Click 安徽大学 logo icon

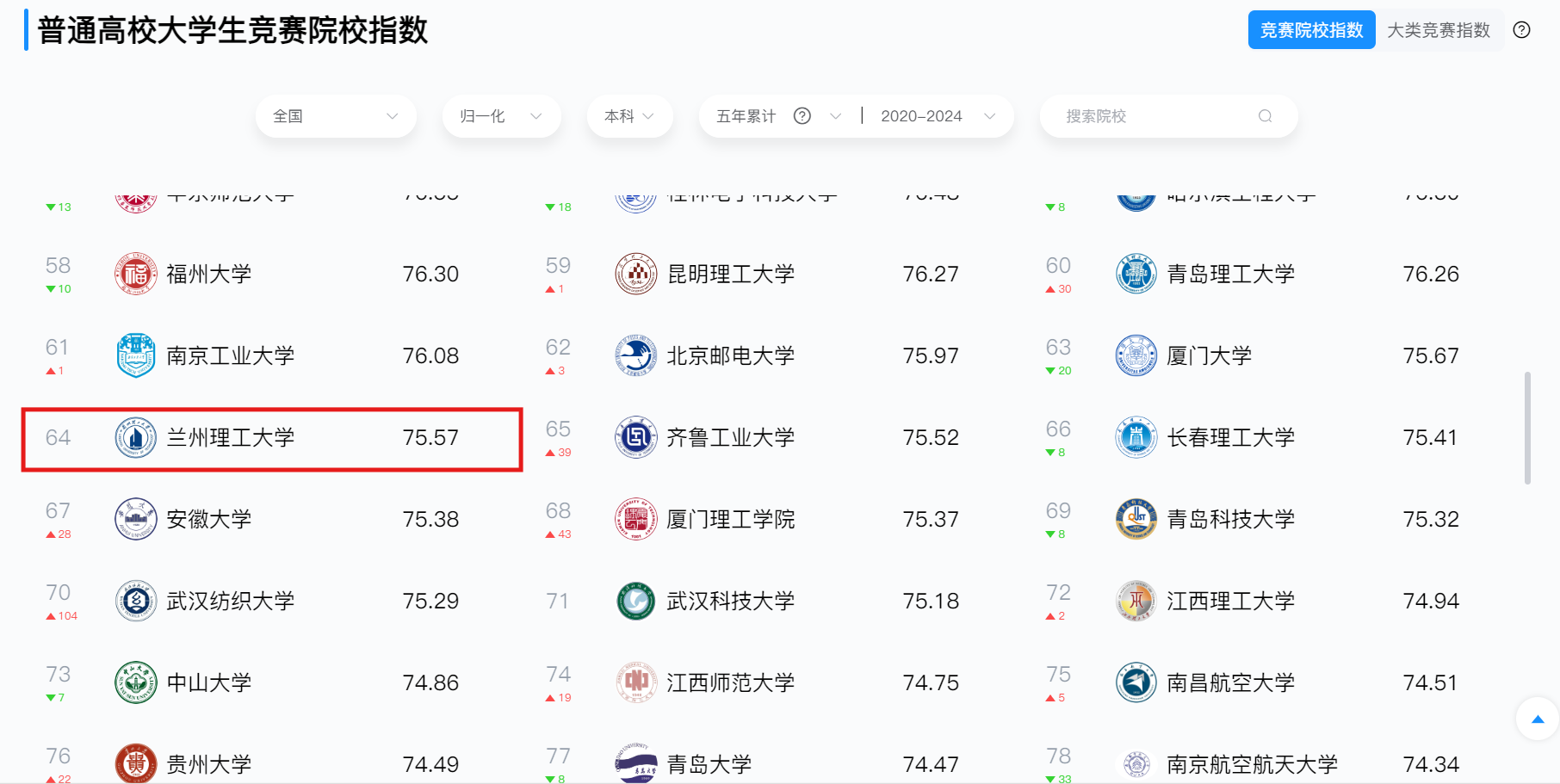[136, 519]
